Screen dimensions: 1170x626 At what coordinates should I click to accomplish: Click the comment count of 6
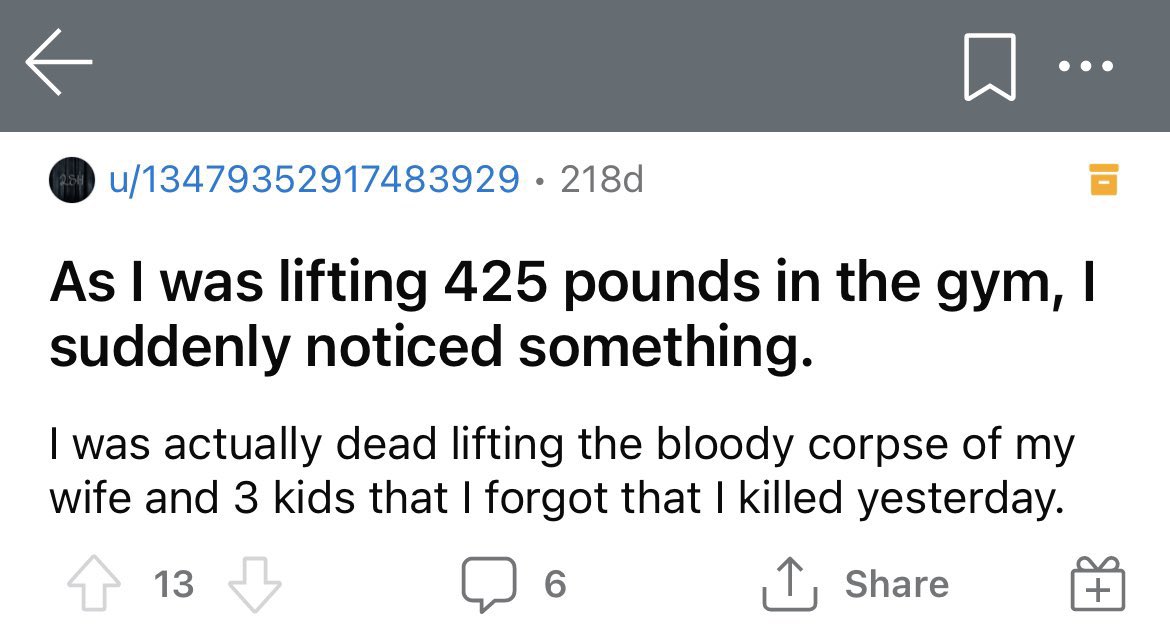555,584
